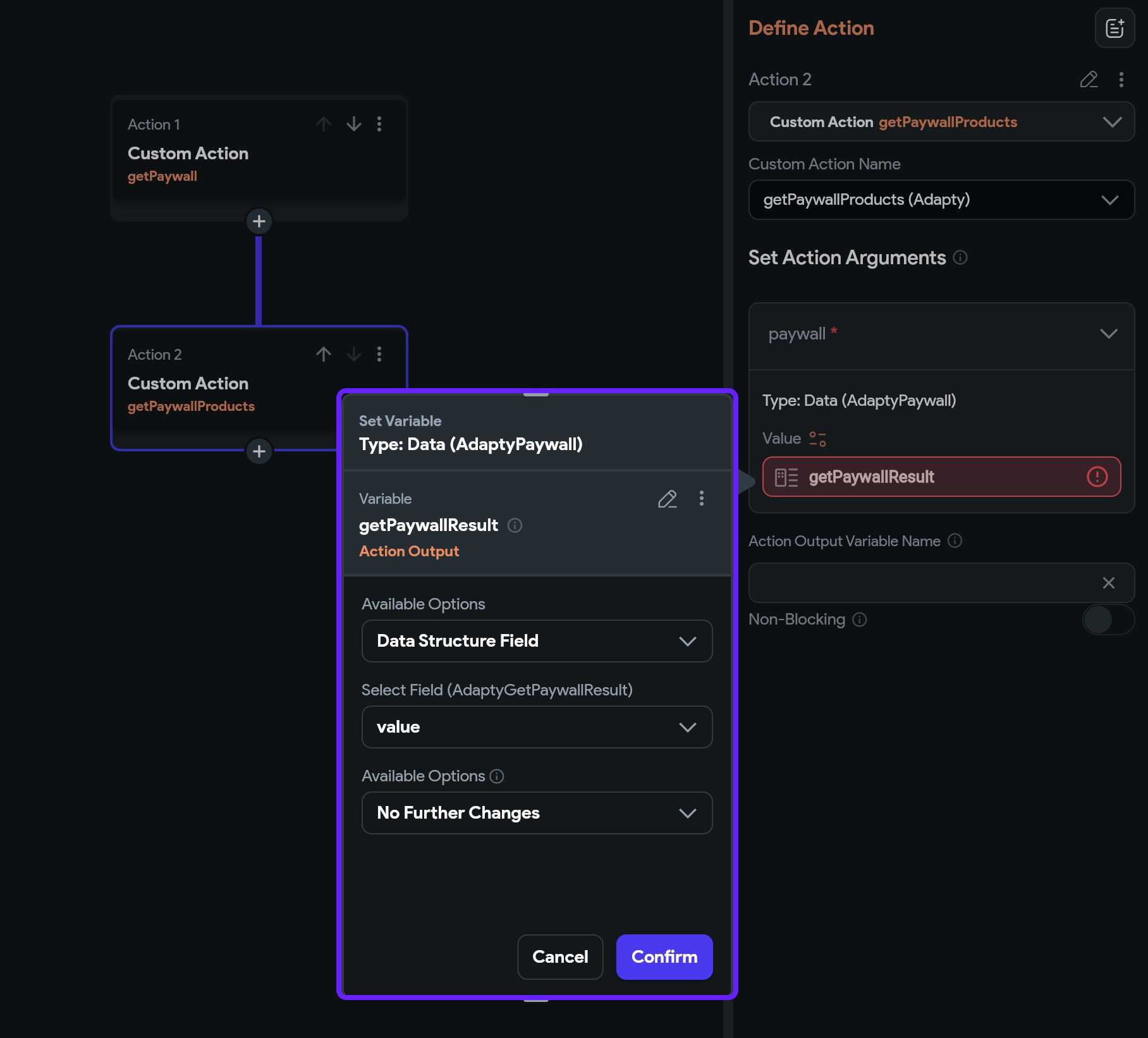
Task: Click the pencil icon to rename Action 2
Action: [x=1088, y=80]
